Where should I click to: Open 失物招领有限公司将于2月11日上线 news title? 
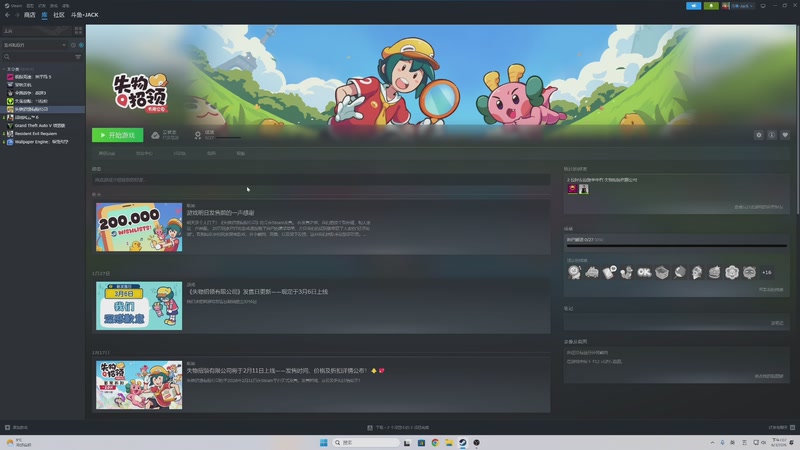click(277, 371)
